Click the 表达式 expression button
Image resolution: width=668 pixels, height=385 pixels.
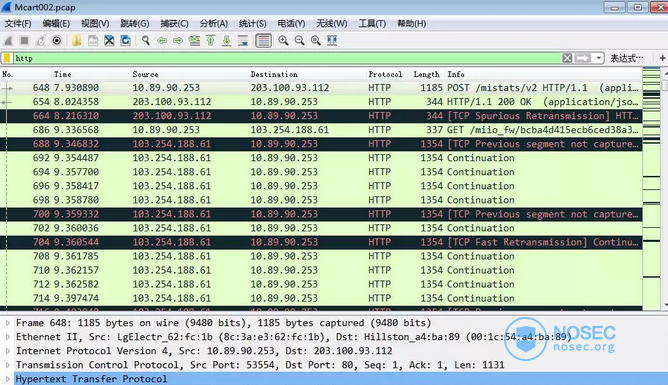[x=627, y=58]
